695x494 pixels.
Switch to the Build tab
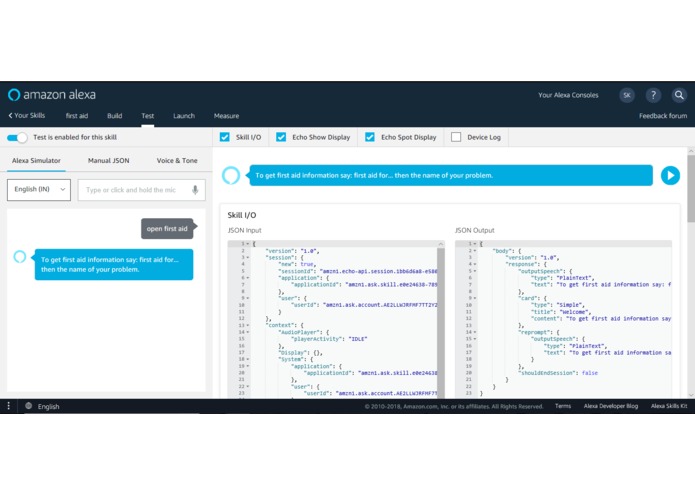114,116
